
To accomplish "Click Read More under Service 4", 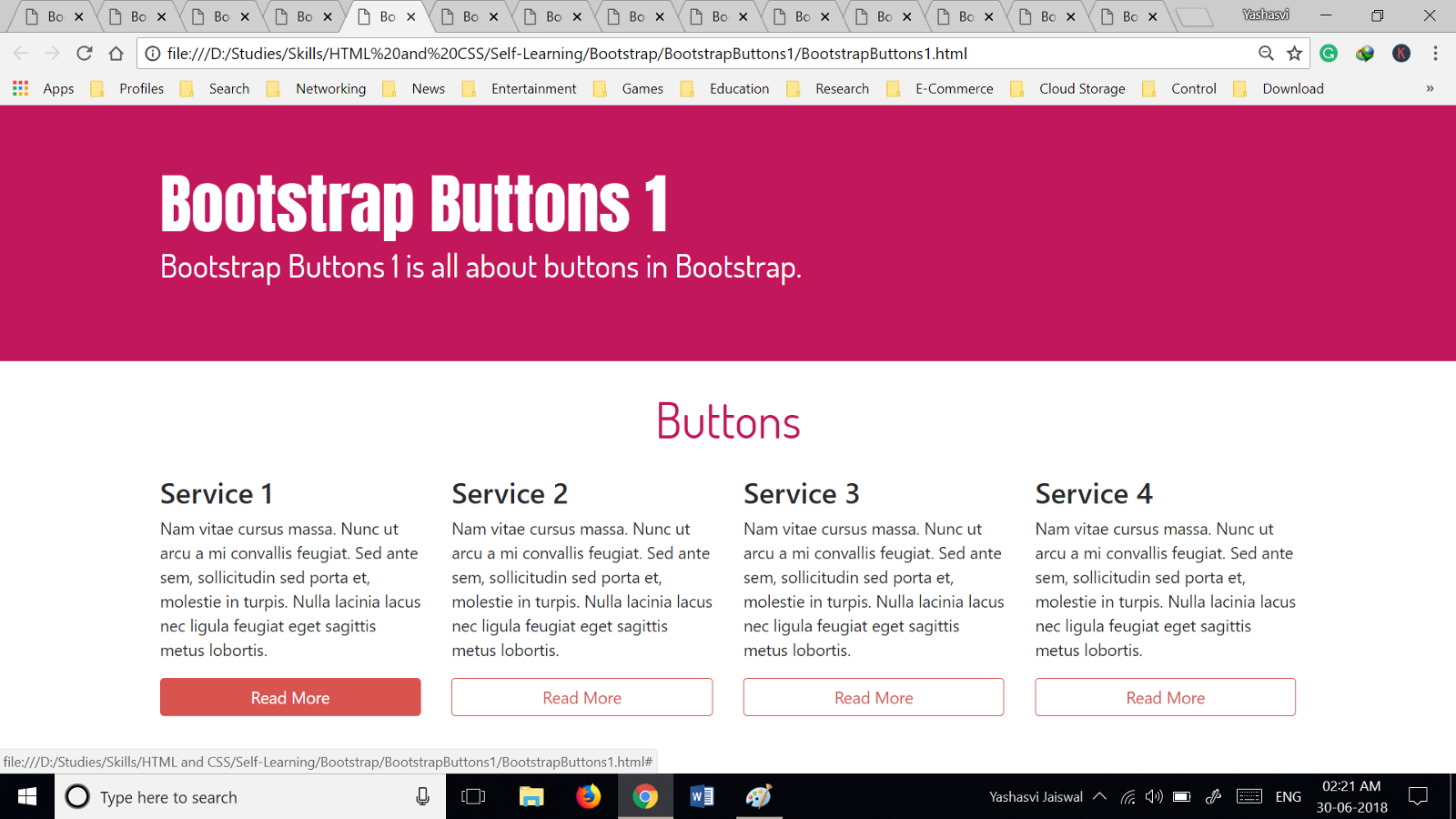I will click(x=1166, y=697).
